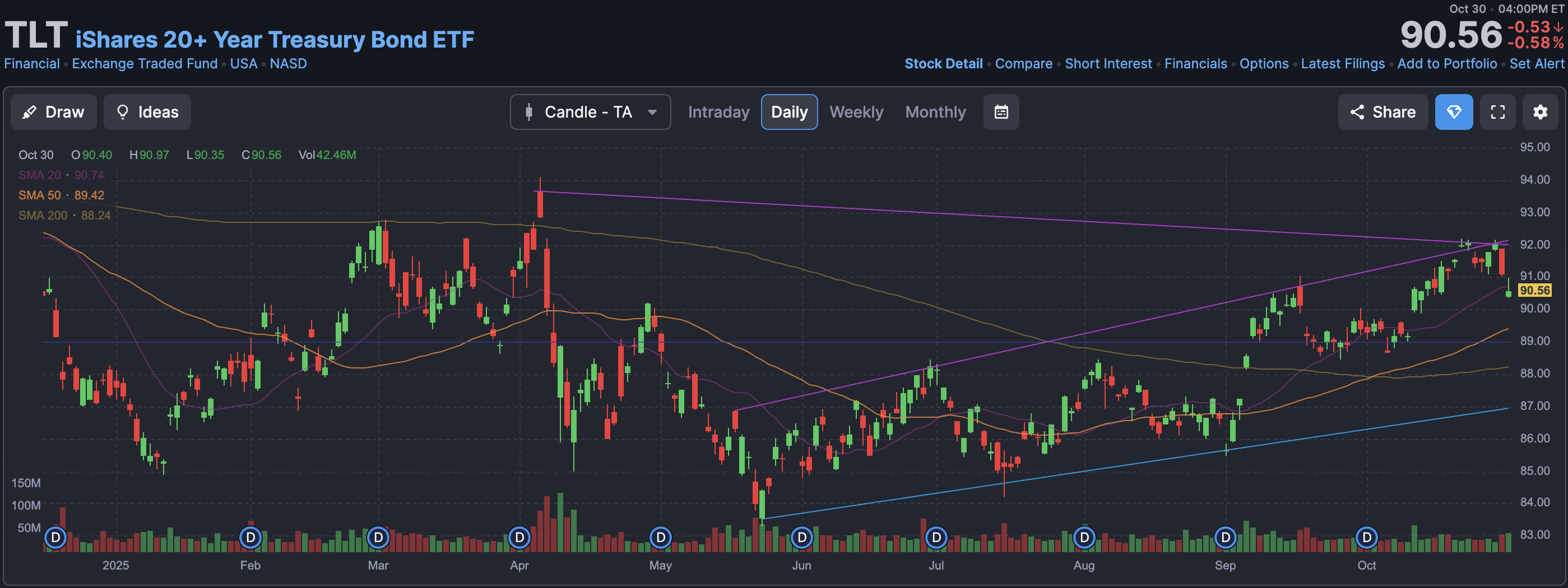Click the Oct 30 date in OHLC readout
Viewport: 1568px width, 588px height.
pos(36,155)
